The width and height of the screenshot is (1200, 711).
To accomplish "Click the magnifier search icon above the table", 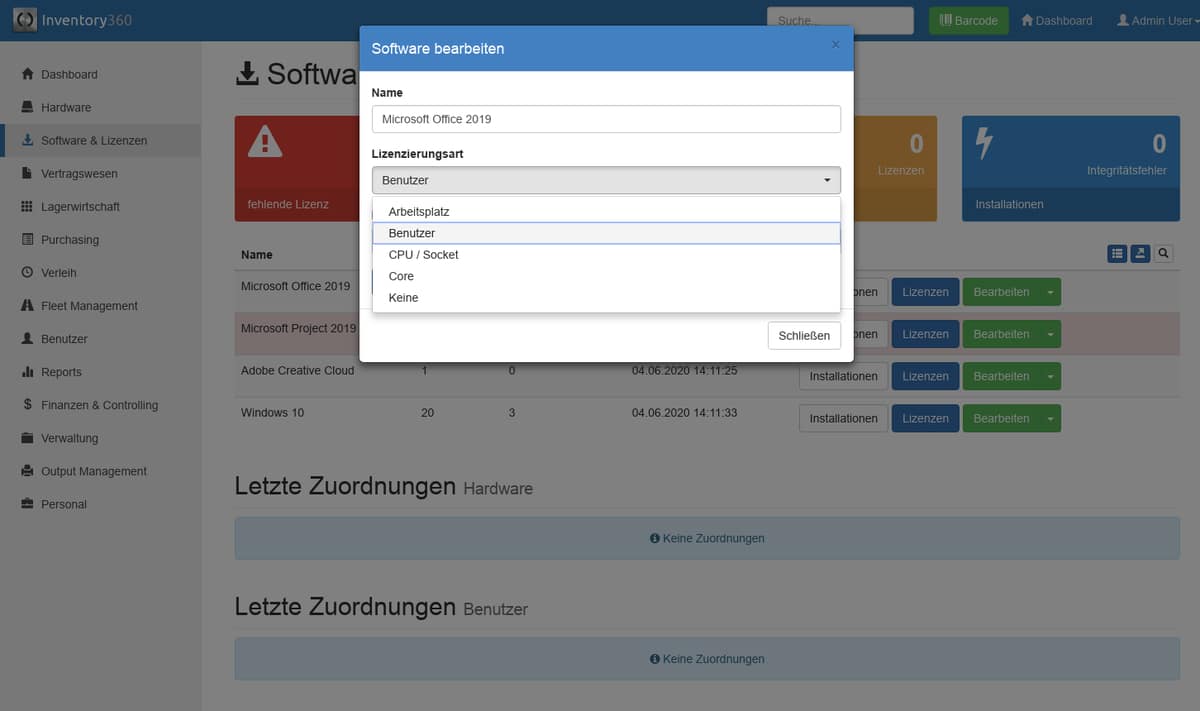I will 1163,254.
